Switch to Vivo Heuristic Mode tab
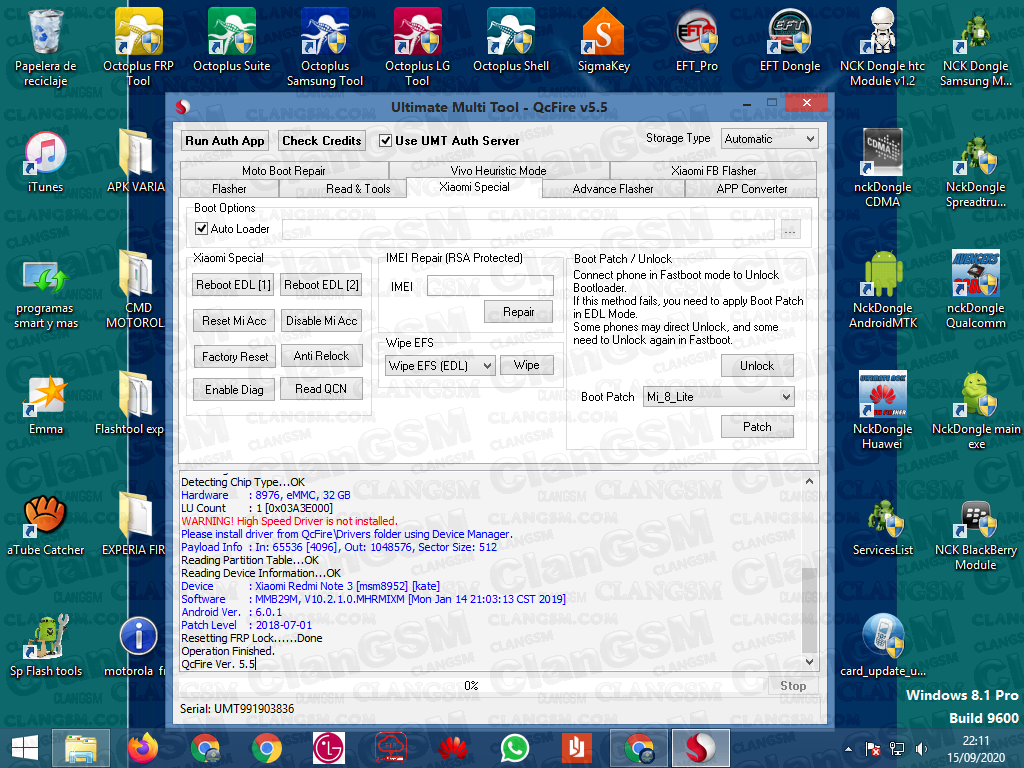1024x768 pixels. (x=498, y=170)
